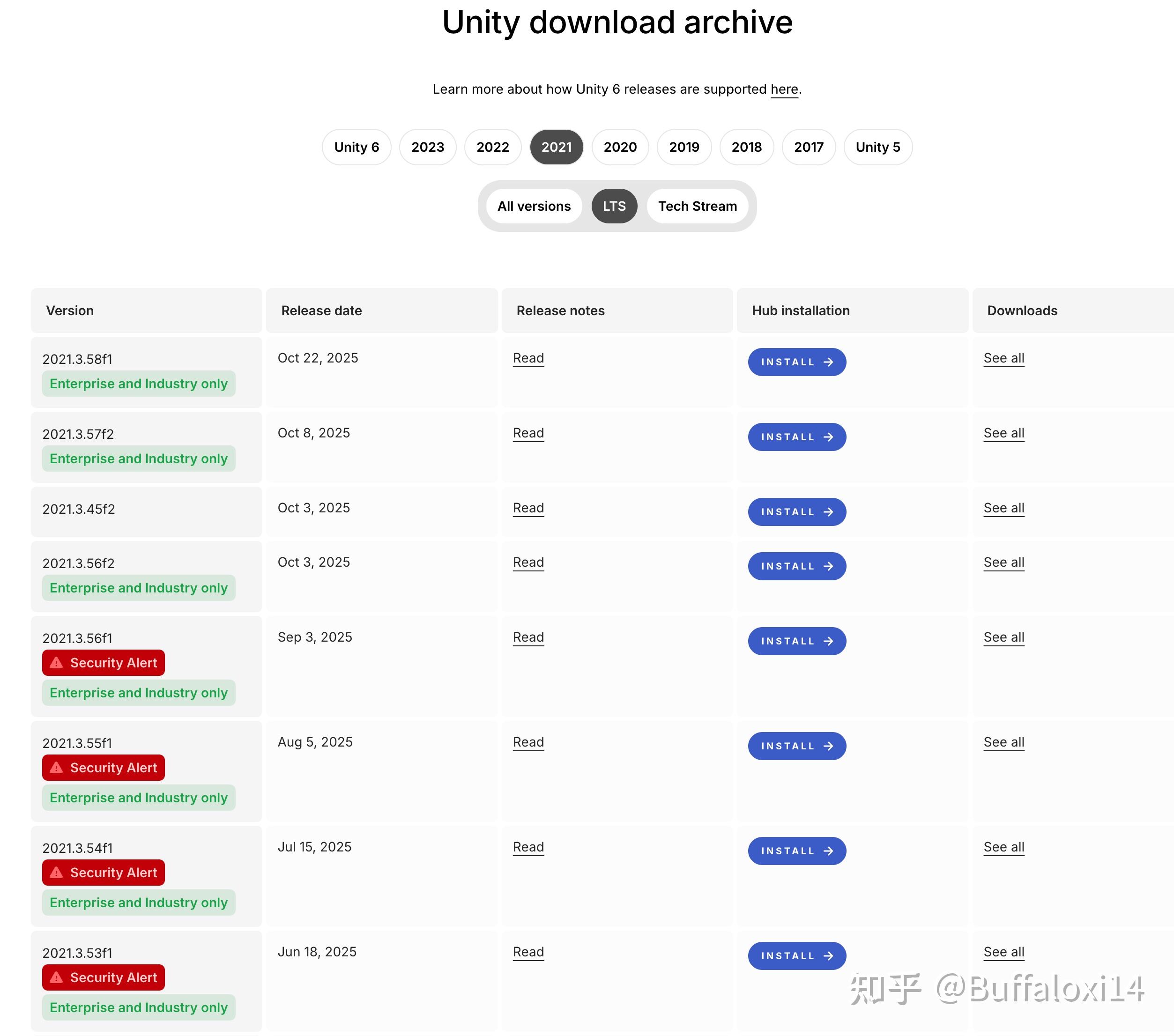See all downloads for 2021.3.55f1
Screen dimensions: 1174x1036
click(1003, 742)
